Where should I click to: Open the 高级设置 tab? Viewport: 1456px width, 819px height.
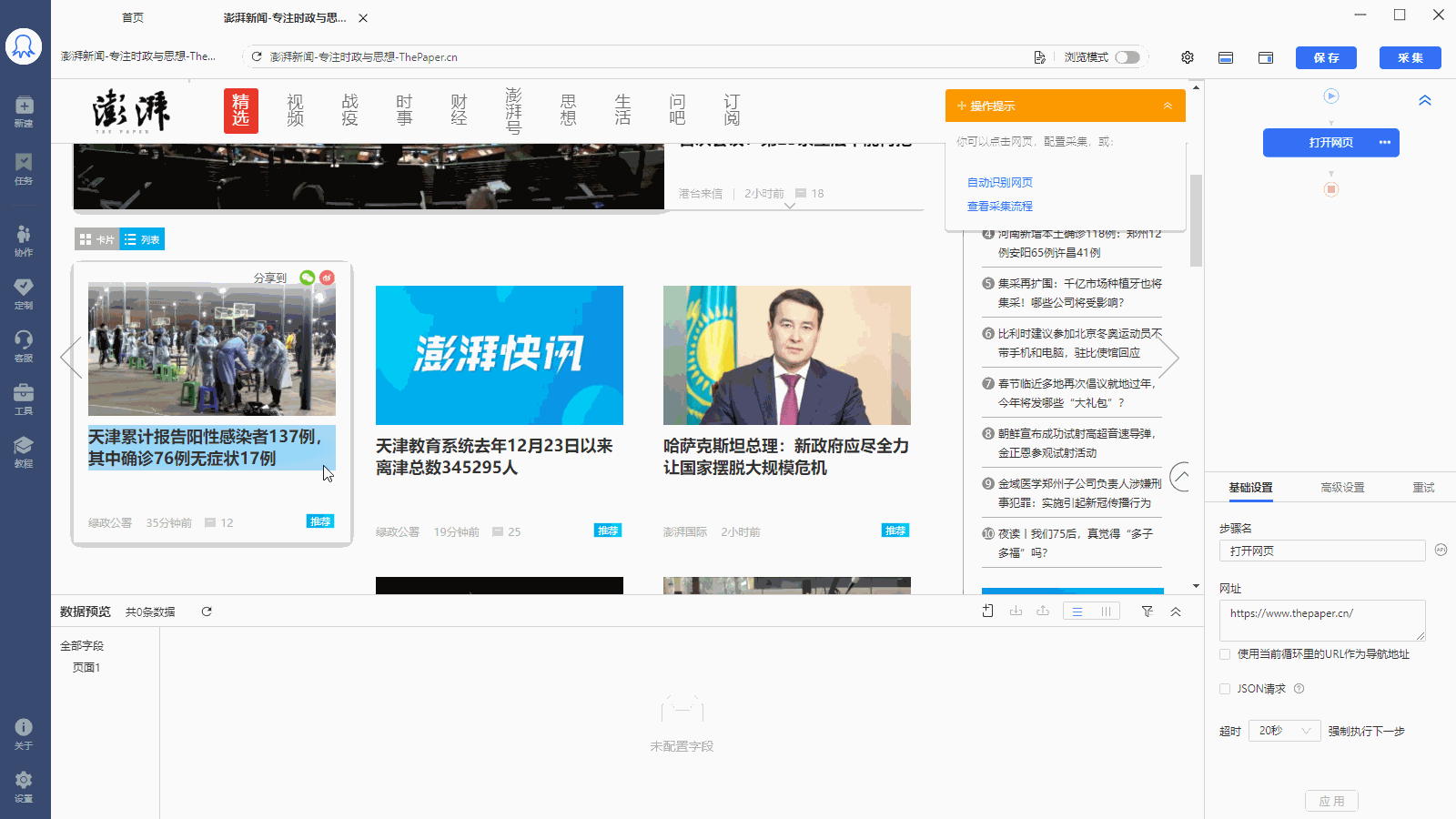1343,488
